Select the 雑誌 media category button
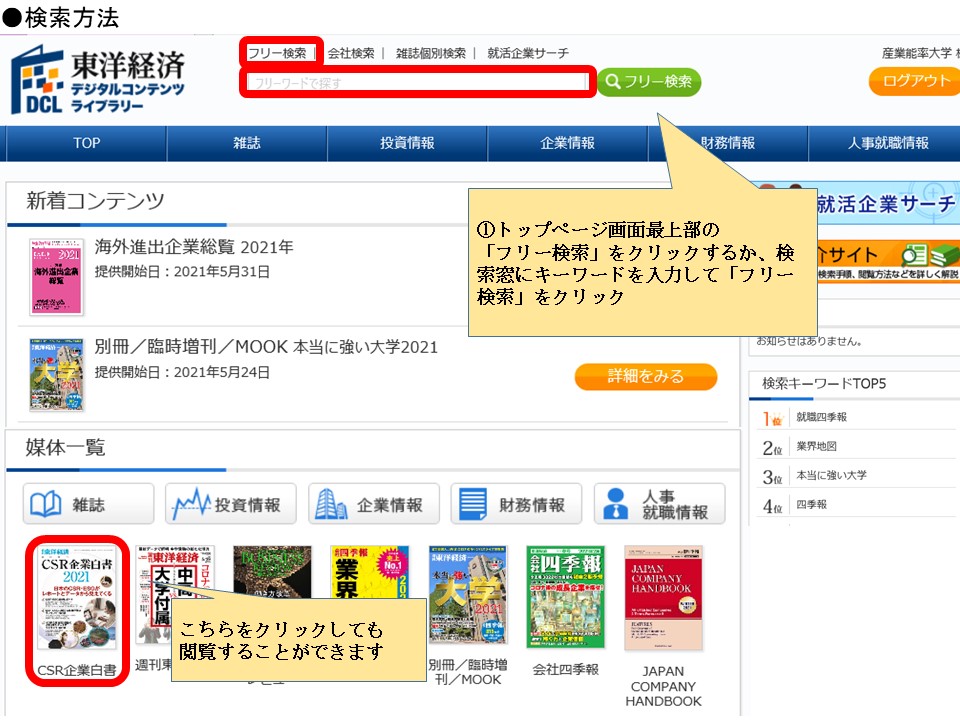 click(88, 504)
